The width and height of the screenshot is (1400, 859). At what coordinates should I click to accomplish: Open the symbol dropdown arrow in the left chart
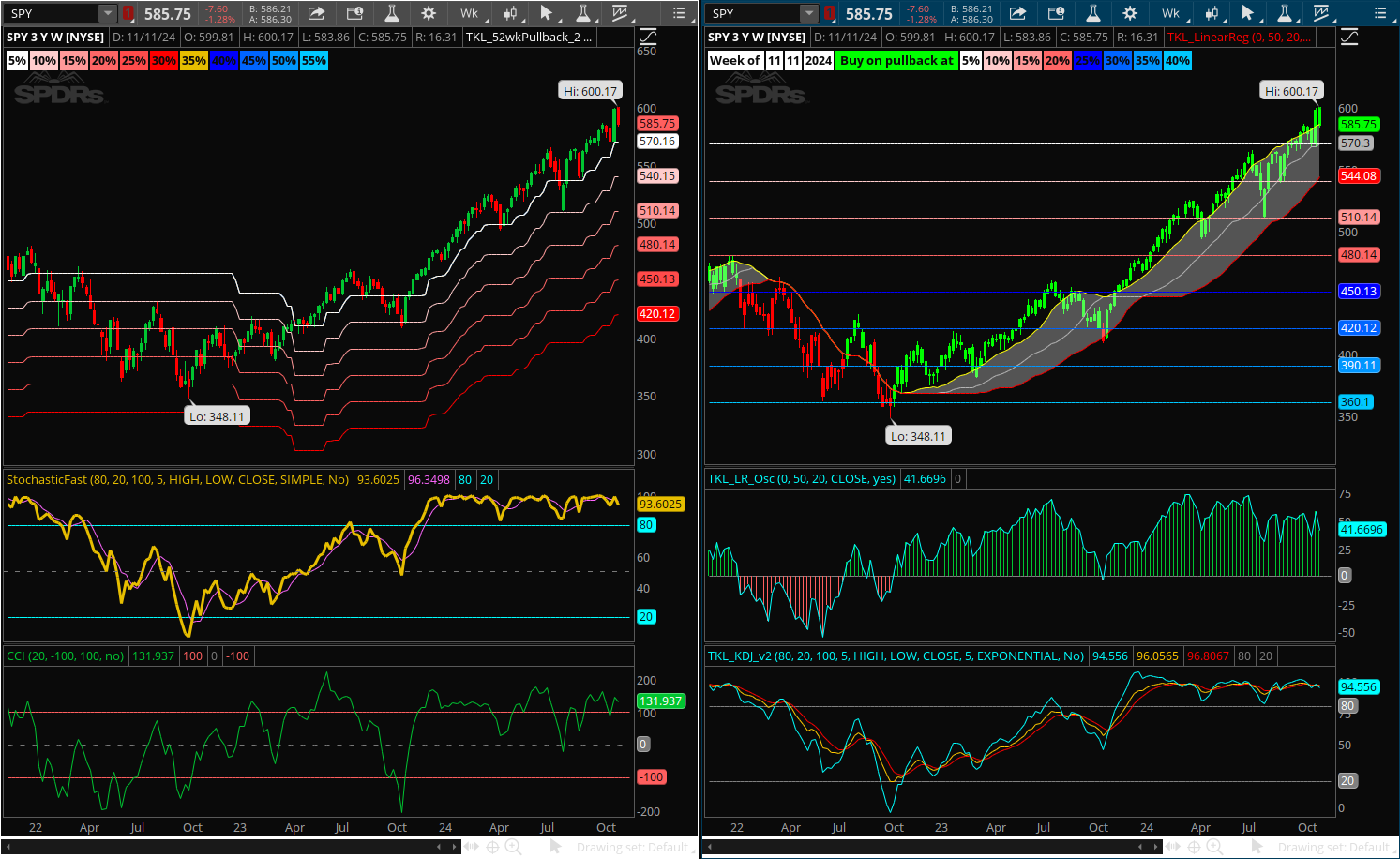click(x=108, y=13)
